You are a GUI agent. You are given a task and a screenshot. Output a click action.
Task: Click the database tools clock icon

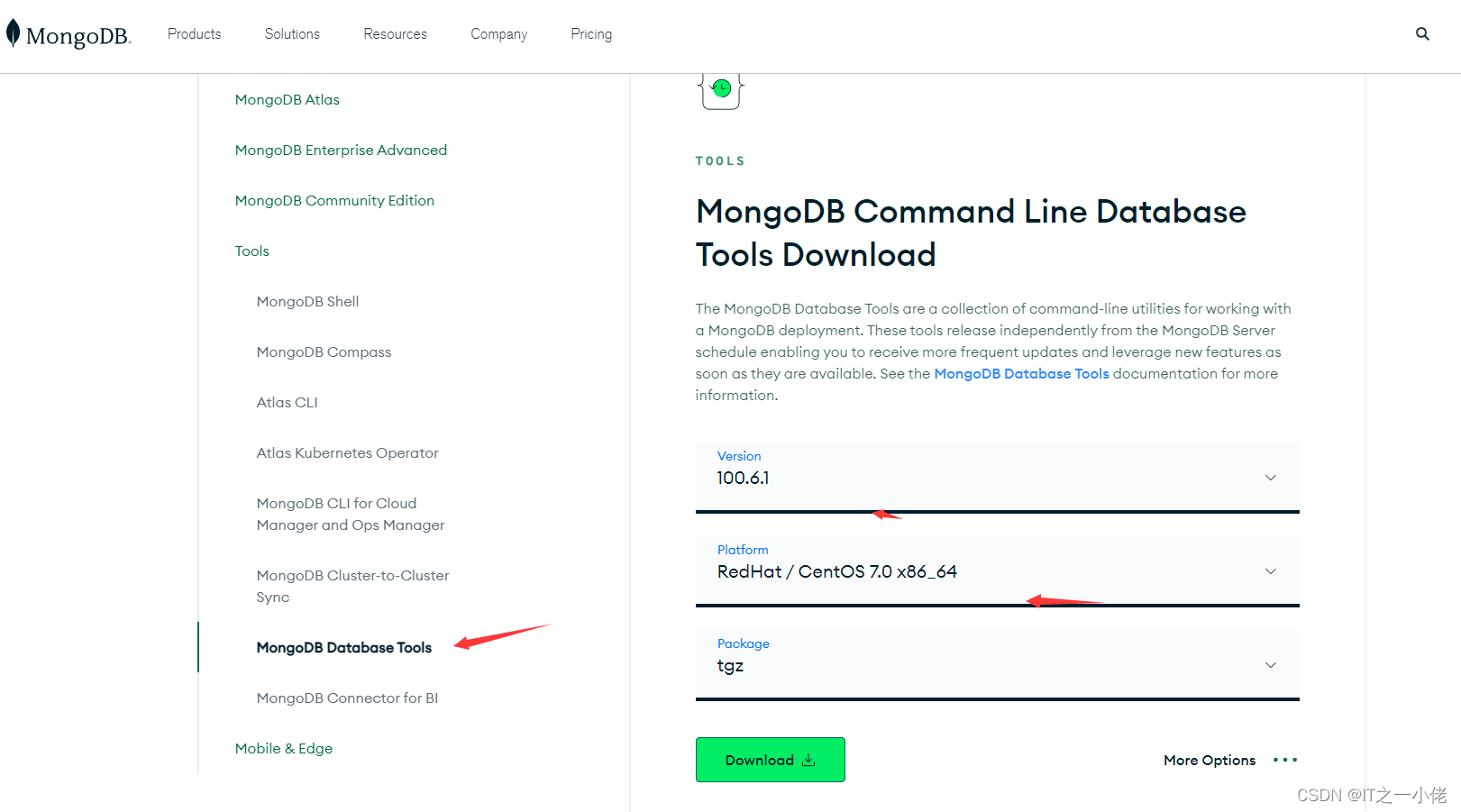[x=721, y=89]
